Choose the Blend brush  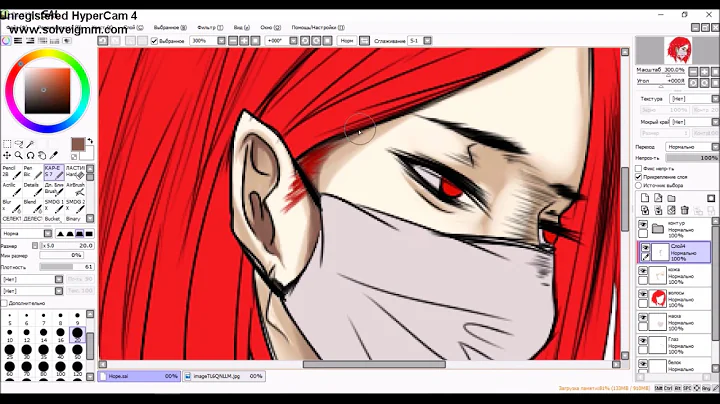[33, 206]
